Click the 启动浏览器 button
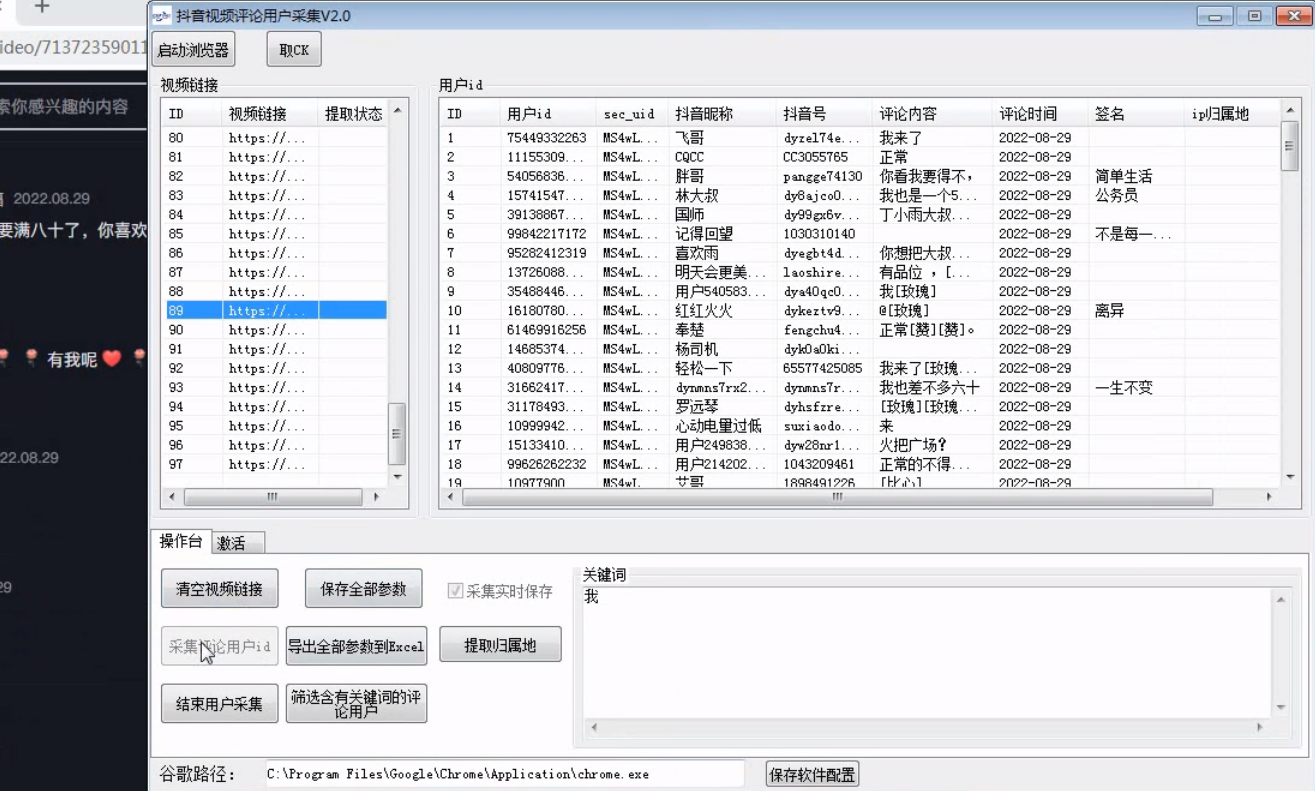1315x791 pixels. pyautogui.click(x=193, y=50)
